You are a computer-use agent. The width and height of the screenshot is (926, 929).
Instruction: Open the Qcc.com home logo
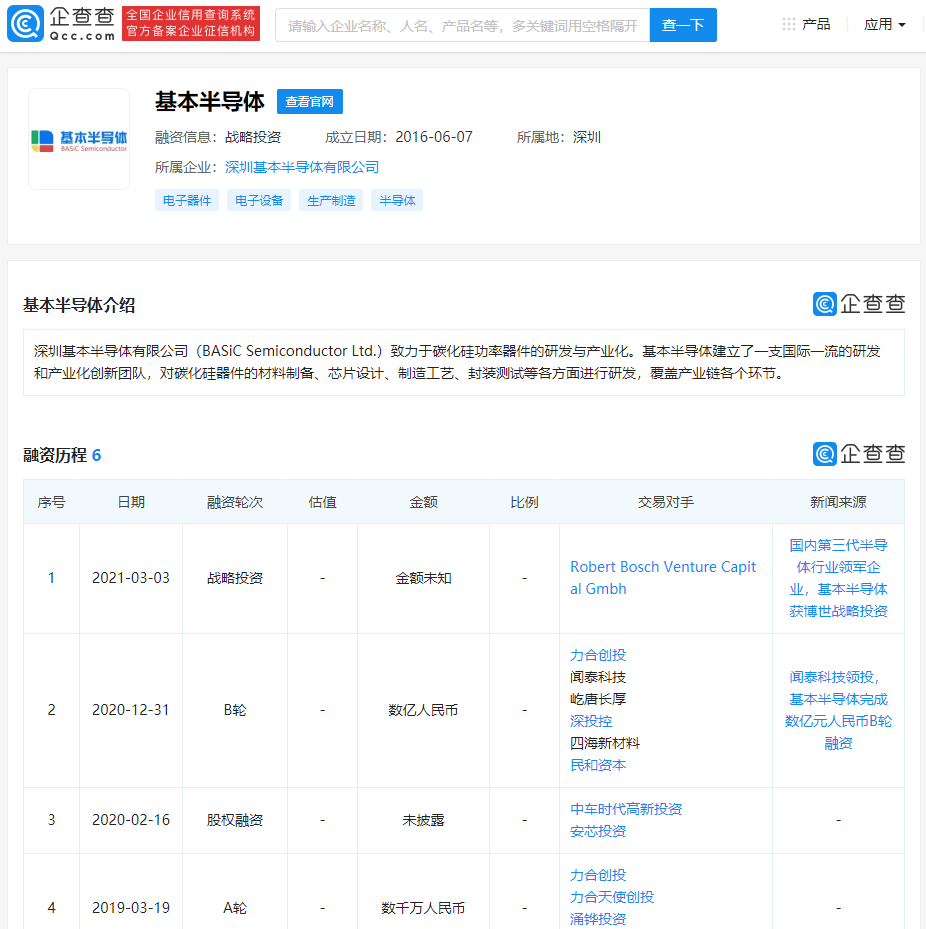tap(61, 24)
